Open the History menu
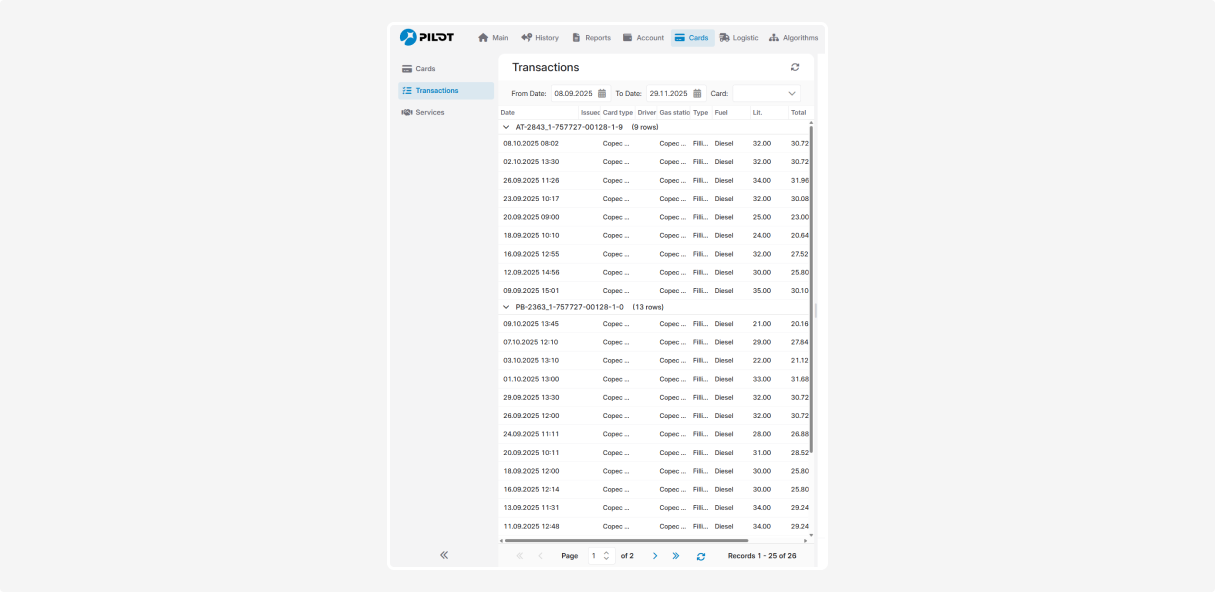The height and width of the screenshot is (592, 1215). pyautogui.click(x=540, y=38)
